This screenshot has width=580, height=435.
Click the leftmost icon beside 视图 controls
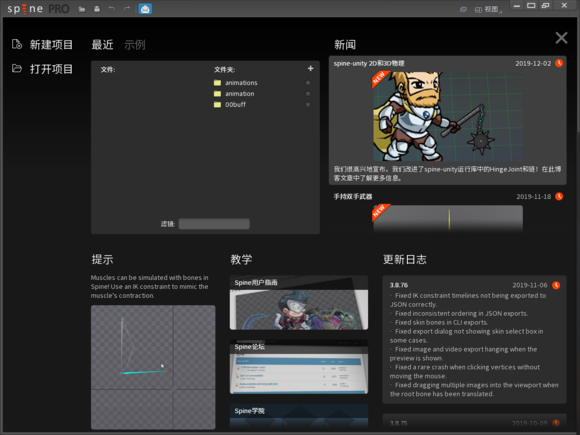pos(463,10)
